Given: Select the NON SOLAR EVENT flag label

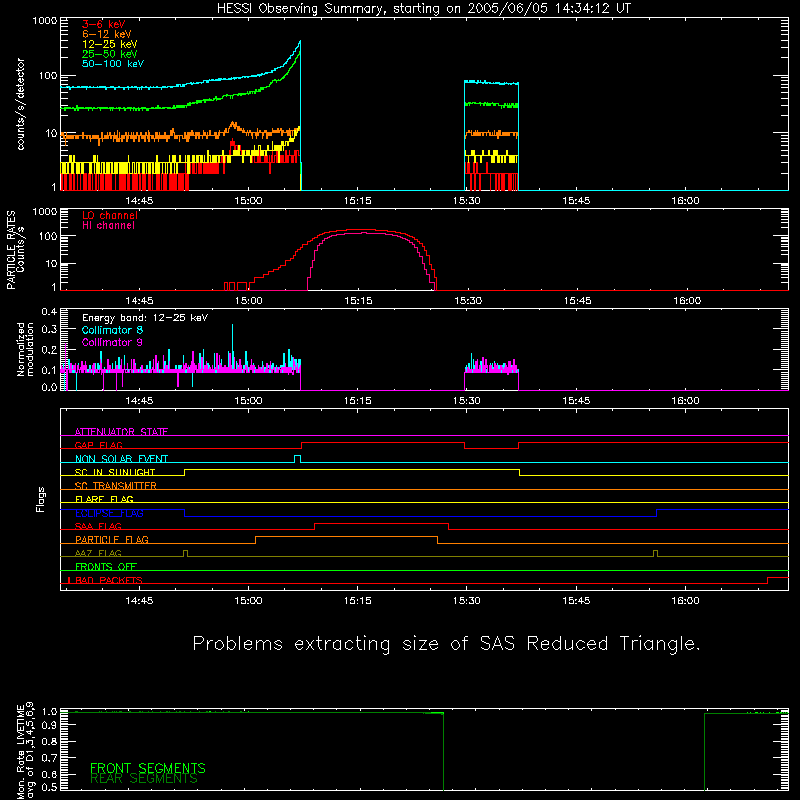Looking at the screenshot, I should coord(121,459).
